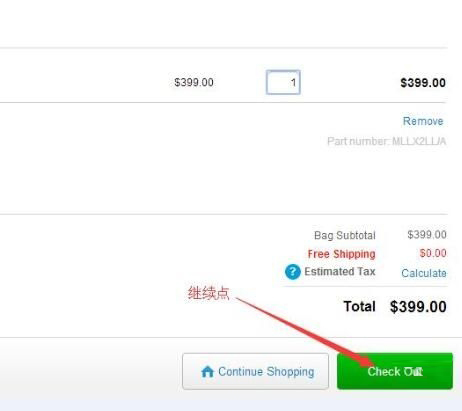462x411 pixels.
Task: Click the gray footer bar left of buttons
Action: [x=91, y=371]
